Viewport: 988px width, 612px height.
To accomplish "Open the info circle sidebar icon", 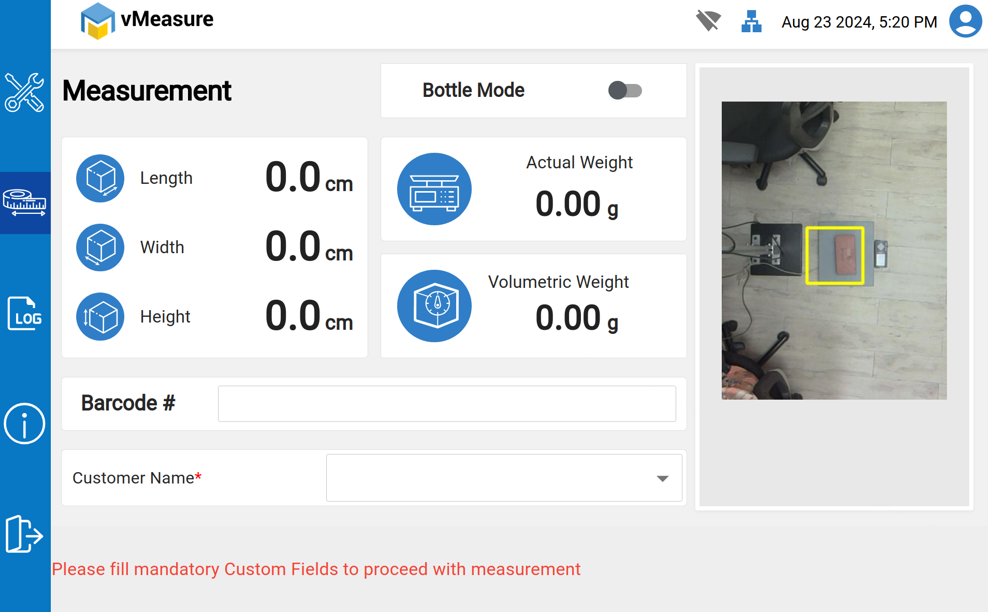I will pyautogui.click(x=24, y=424).
